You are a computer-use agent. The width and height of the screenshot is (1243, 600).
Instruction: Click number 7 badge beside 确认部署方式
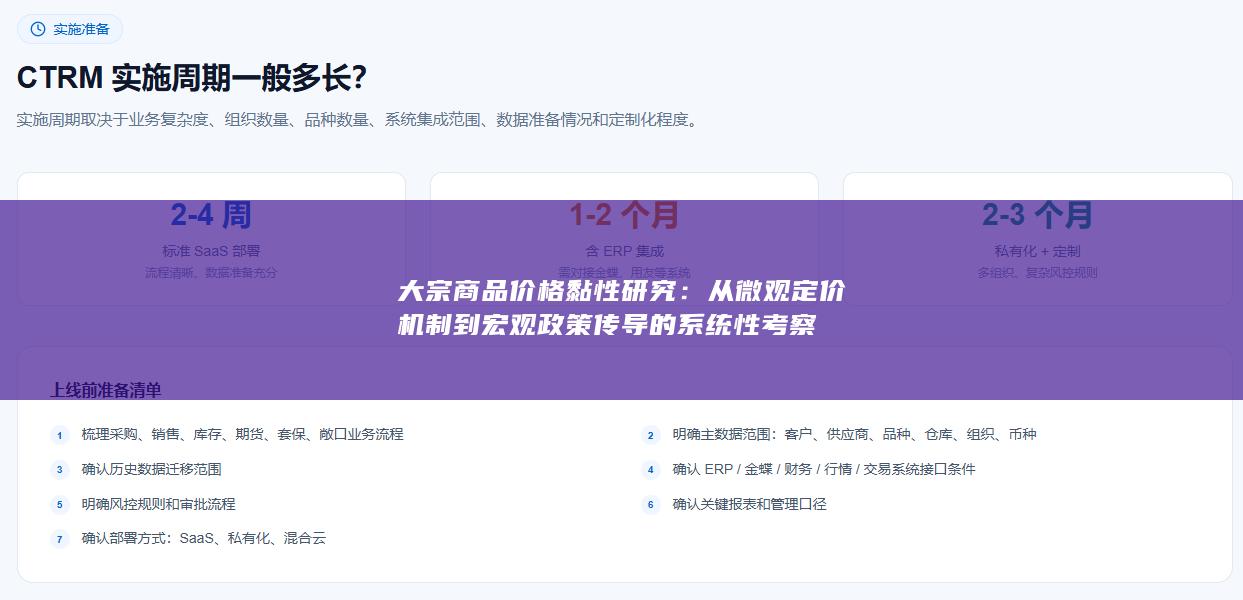point(60,539)
